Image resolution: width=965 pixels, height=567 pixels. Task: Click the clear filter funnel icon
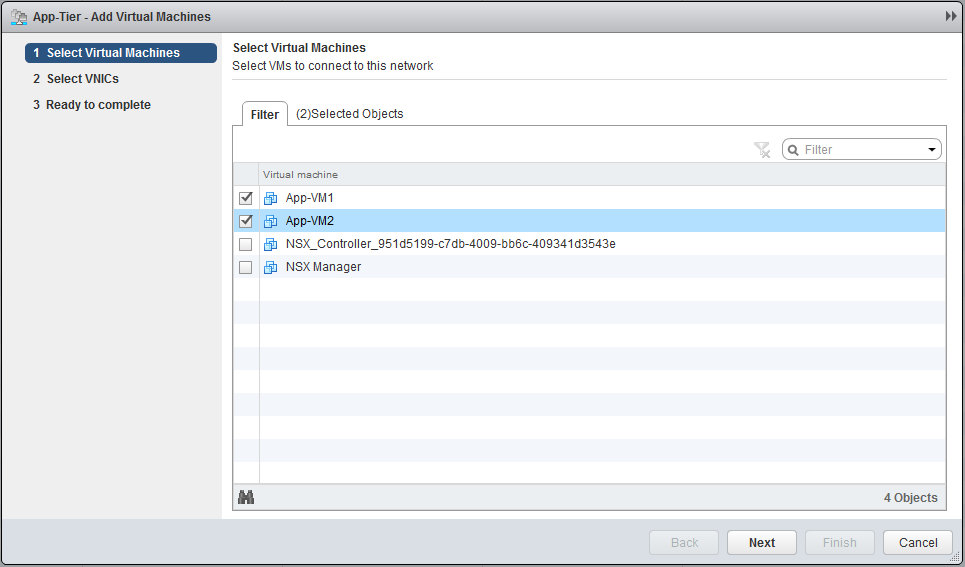point(762,150)
